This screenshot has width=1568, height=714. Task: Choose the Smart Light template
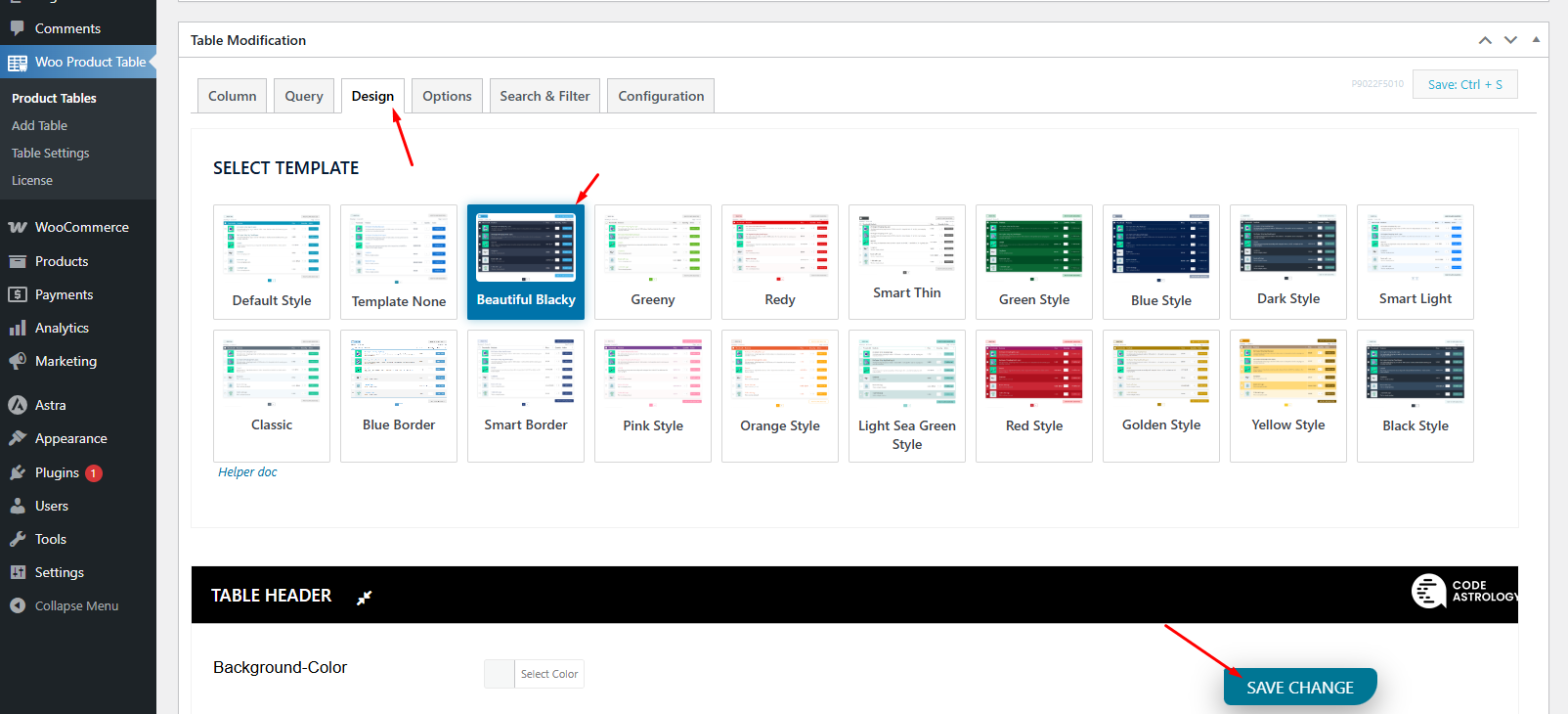[1416, 262]
